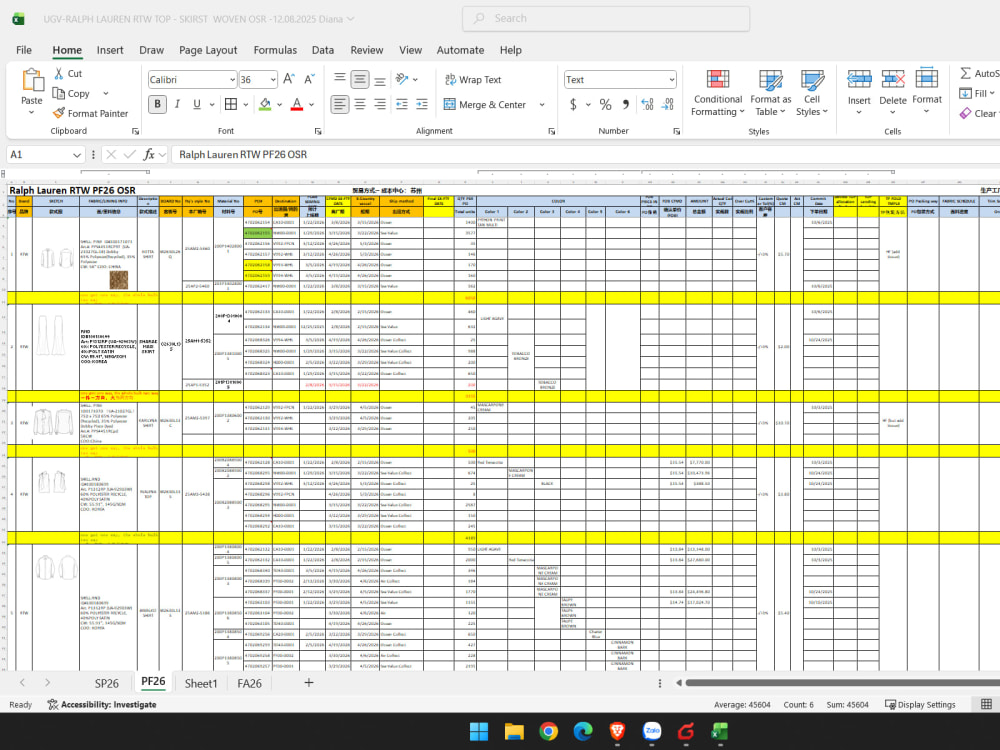
Task: Open the SP26 sheet tab
Action: tap(107, 683)
